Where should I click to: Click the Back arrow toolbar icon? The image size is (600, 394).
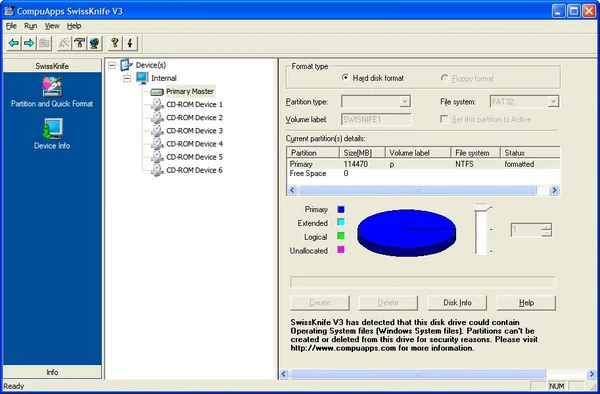(14, 43)
